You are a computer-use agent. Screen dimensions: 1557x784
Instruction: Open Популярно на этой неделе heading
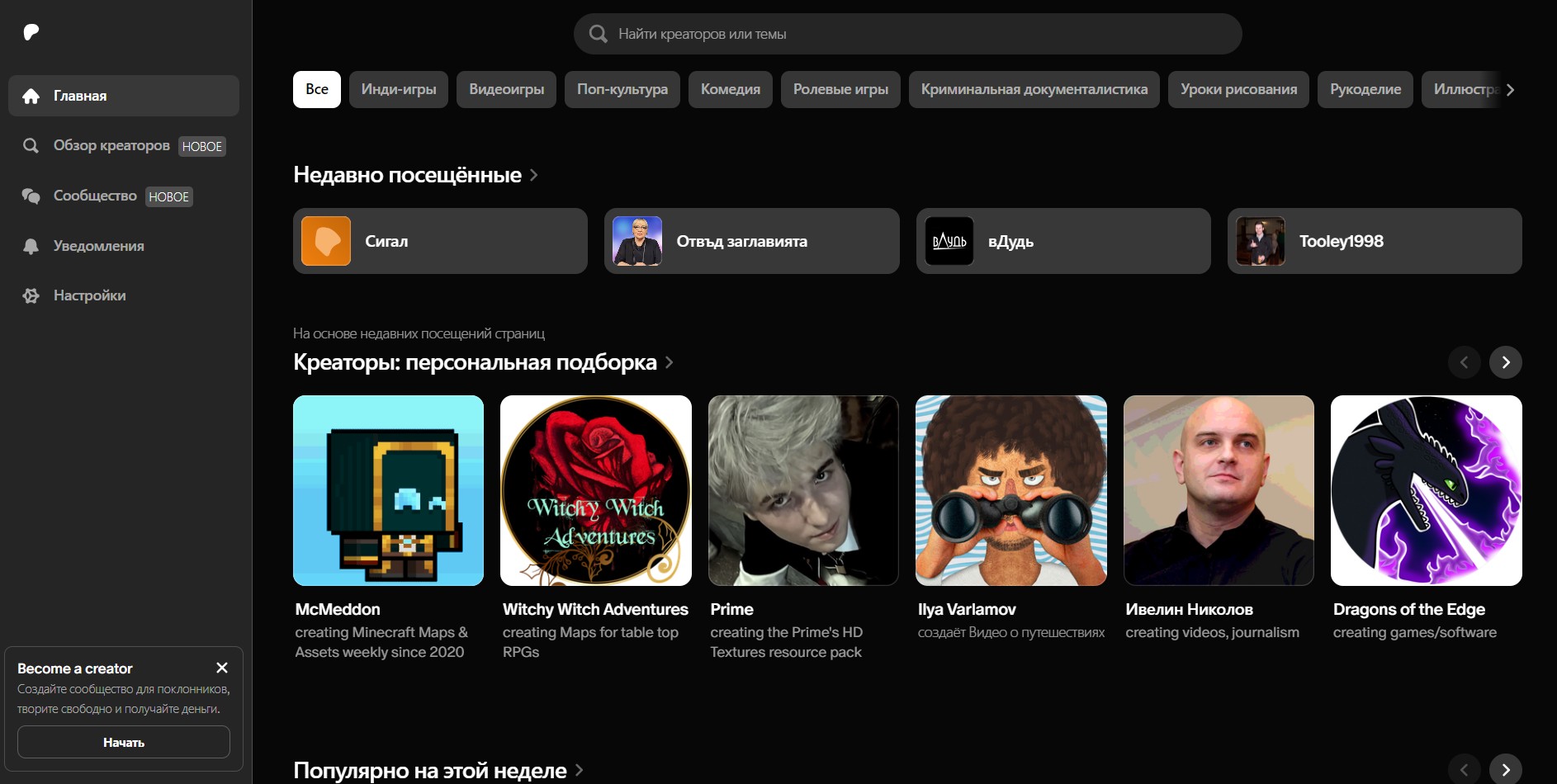tap(429, 771)
